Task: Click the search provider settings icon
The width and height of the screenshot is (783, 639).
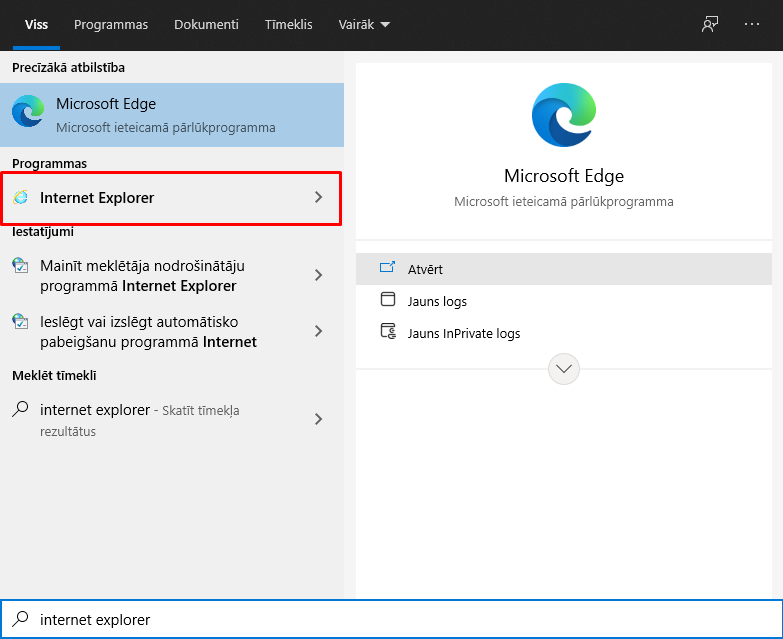Action: pos(21,266)
